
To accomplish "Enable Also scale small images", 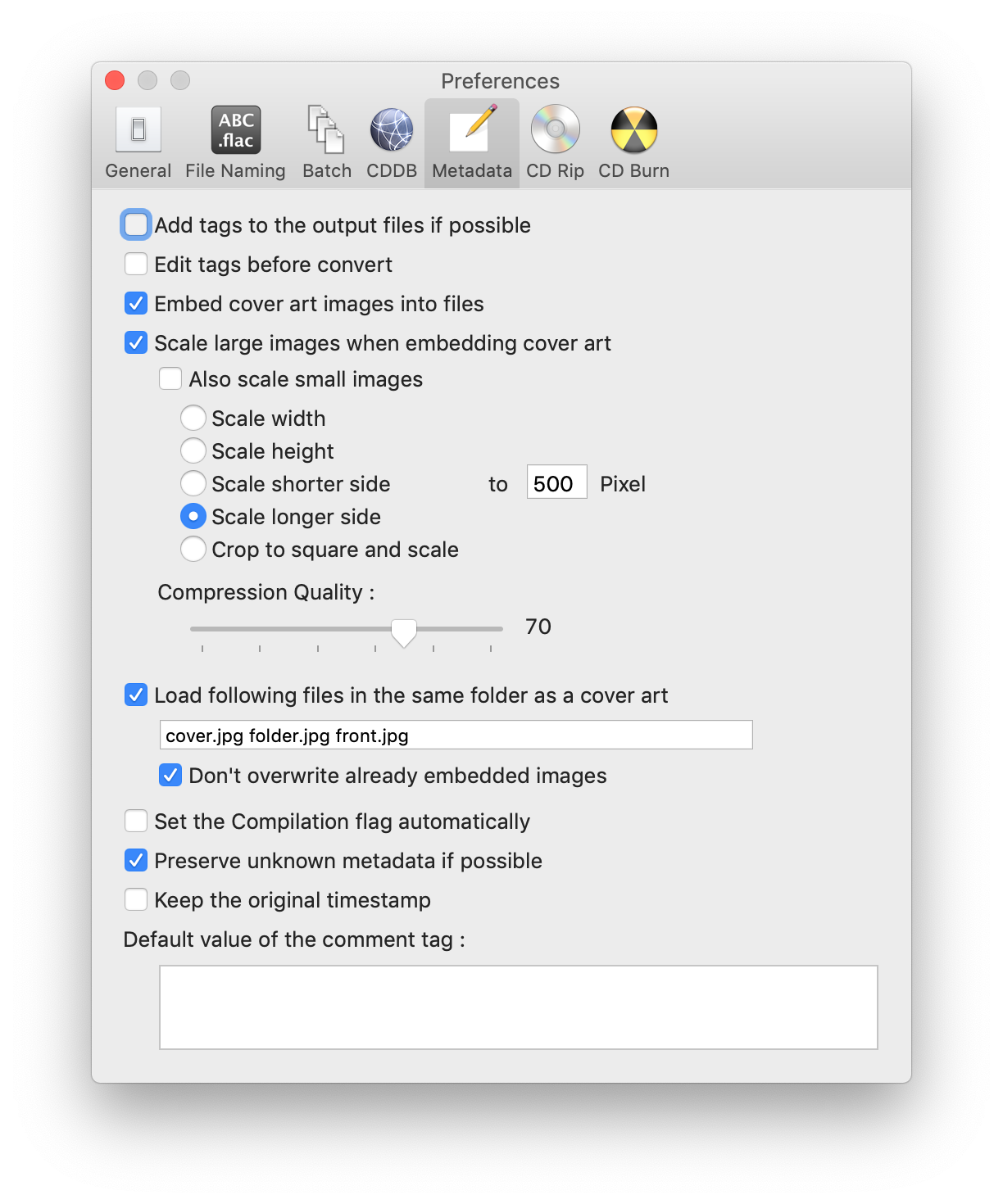I will (170, 378).
